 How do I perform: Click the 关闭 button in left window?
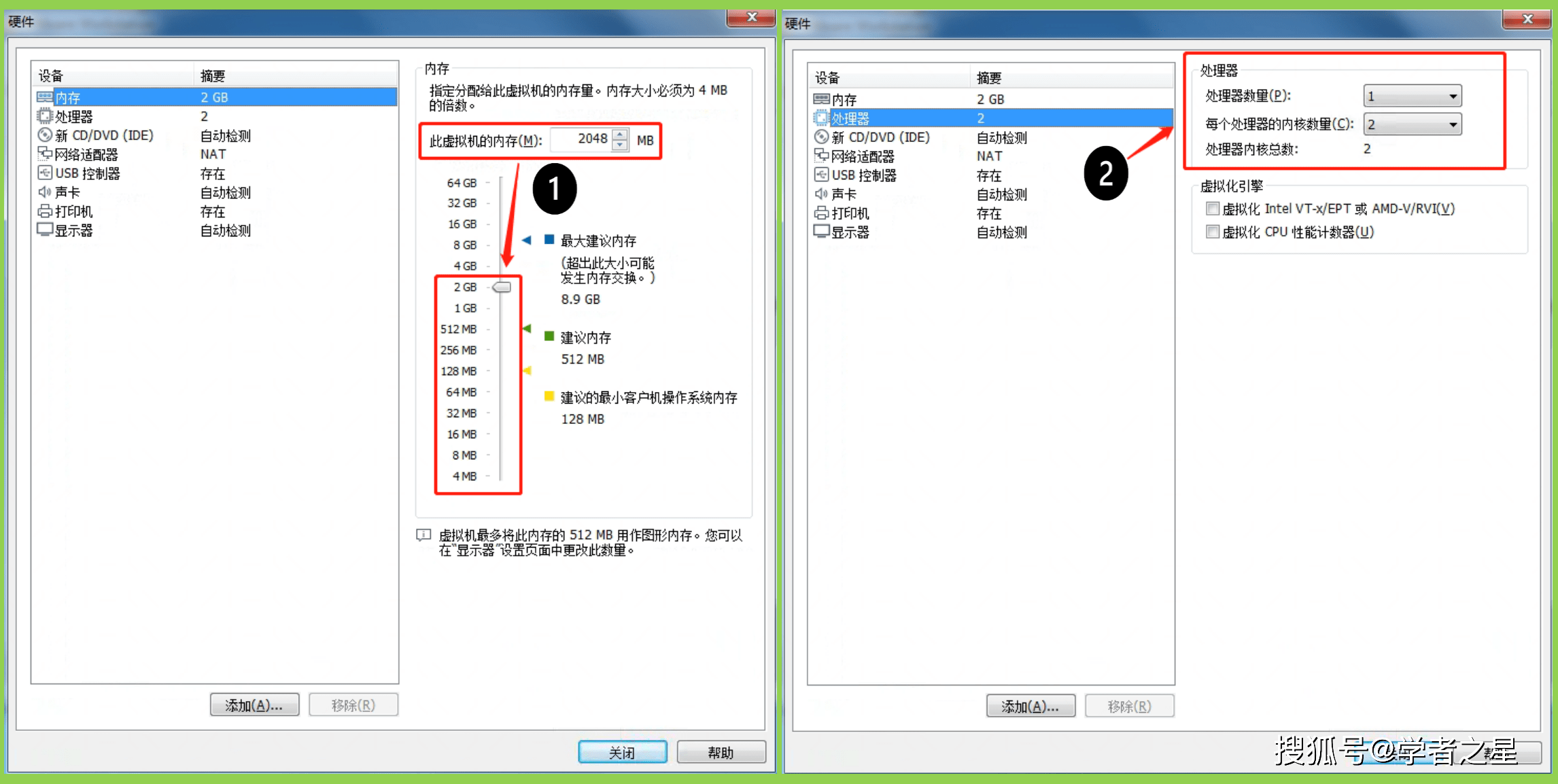pyautogui.click(x=623, y=753)
